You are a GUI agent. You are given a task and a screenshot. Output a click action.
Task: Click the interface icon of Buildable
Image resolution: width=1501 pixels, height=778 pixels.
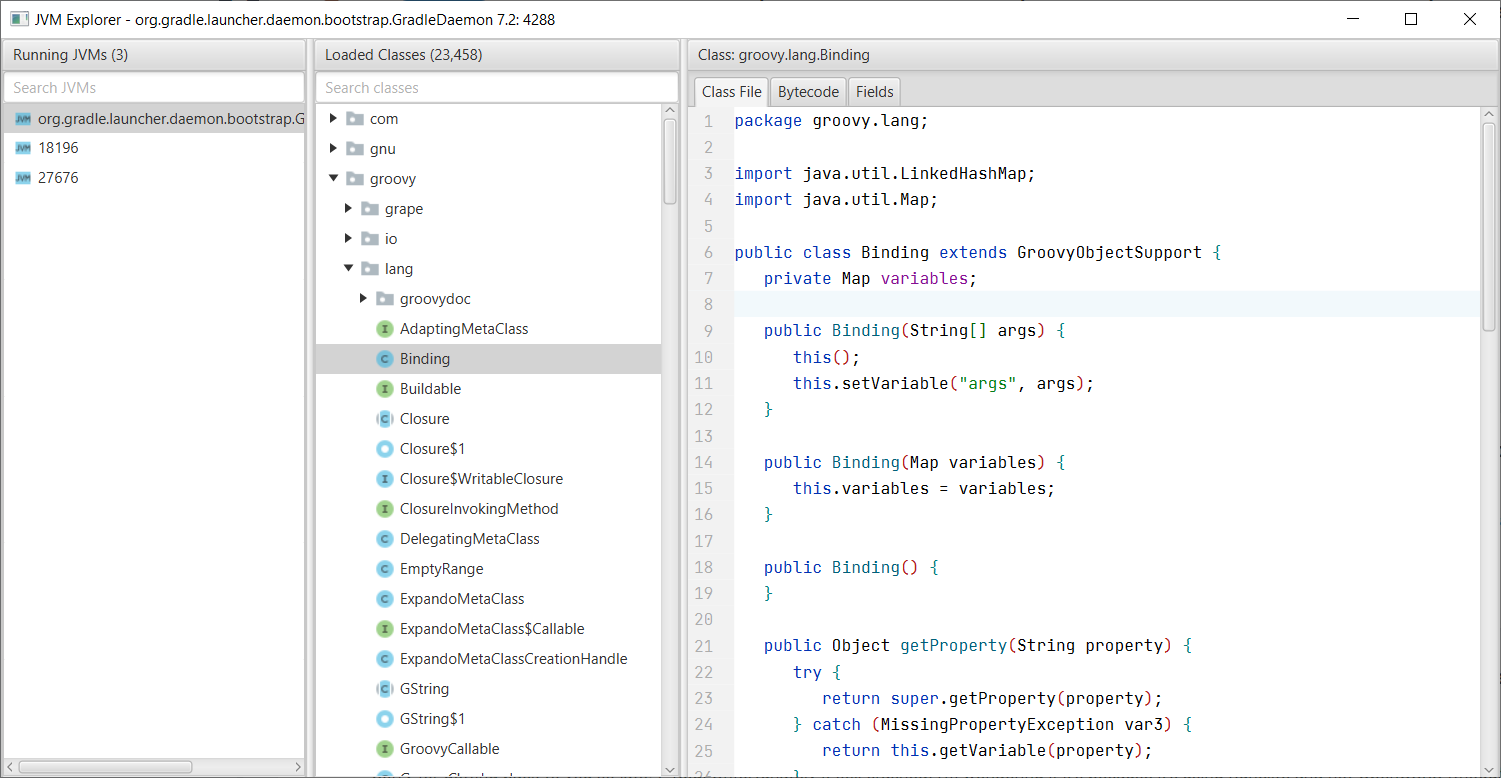pos(384,389)
